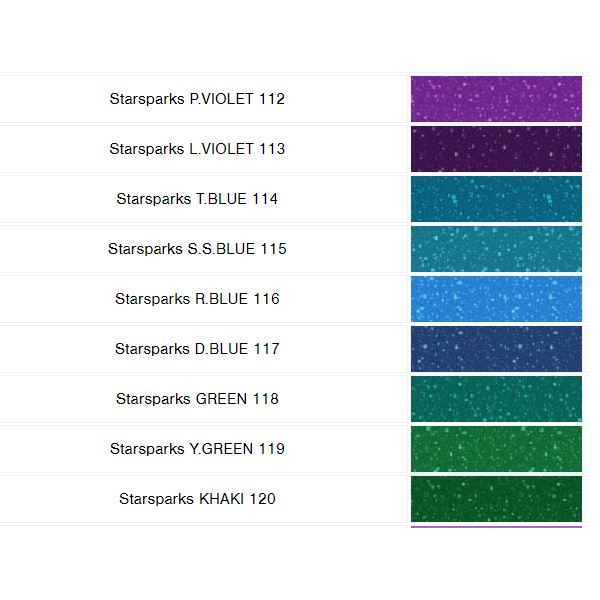The image size is (600, 600).
Task: Pick the R.BLUE 116 bright blue swatch
Action: (496, 299)
